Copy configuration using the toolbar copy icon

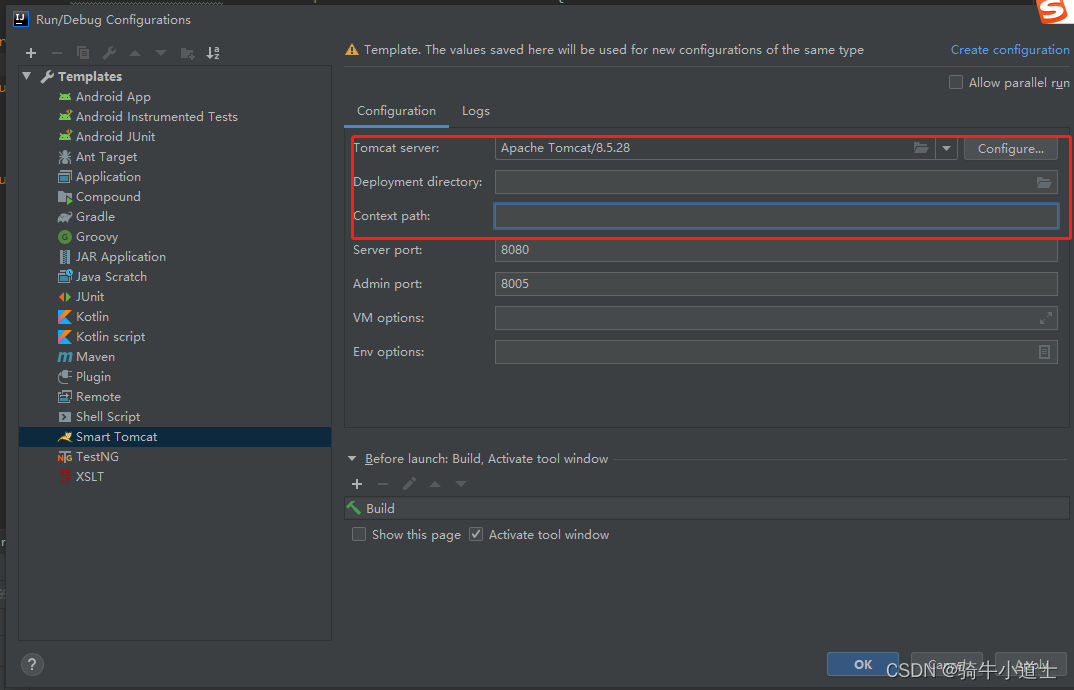click(x=83, y=53)
